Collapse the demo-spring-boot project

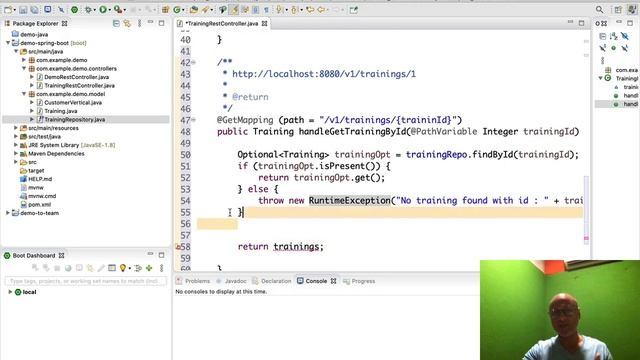tap(8, 43)
